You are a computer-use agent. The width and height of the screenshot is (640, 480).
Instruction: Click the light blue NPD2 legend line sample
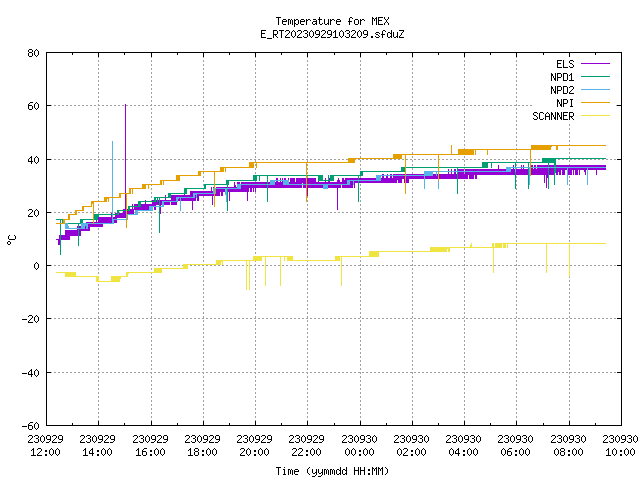[596, 90]
